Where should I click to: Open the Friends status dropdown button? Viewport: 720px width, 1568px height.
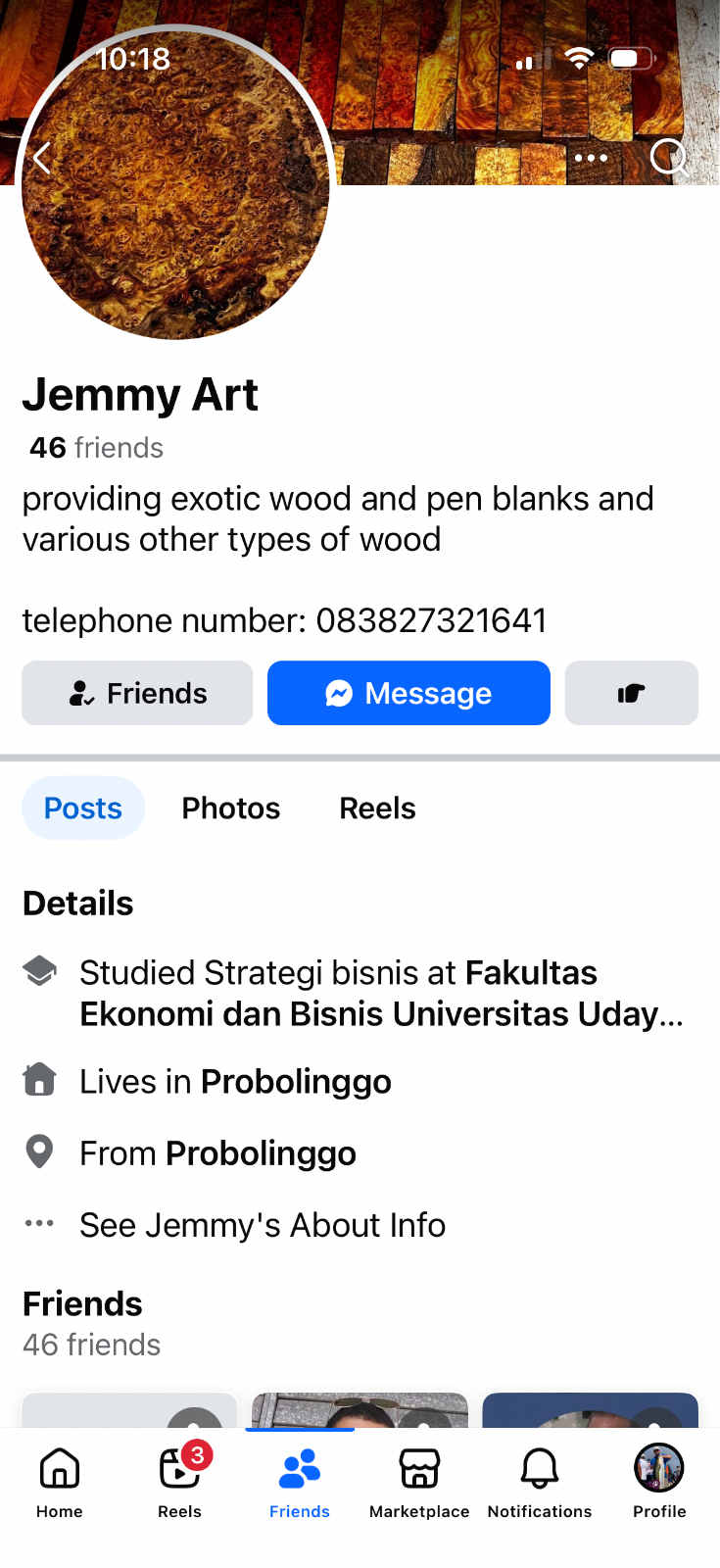point(137,694)
